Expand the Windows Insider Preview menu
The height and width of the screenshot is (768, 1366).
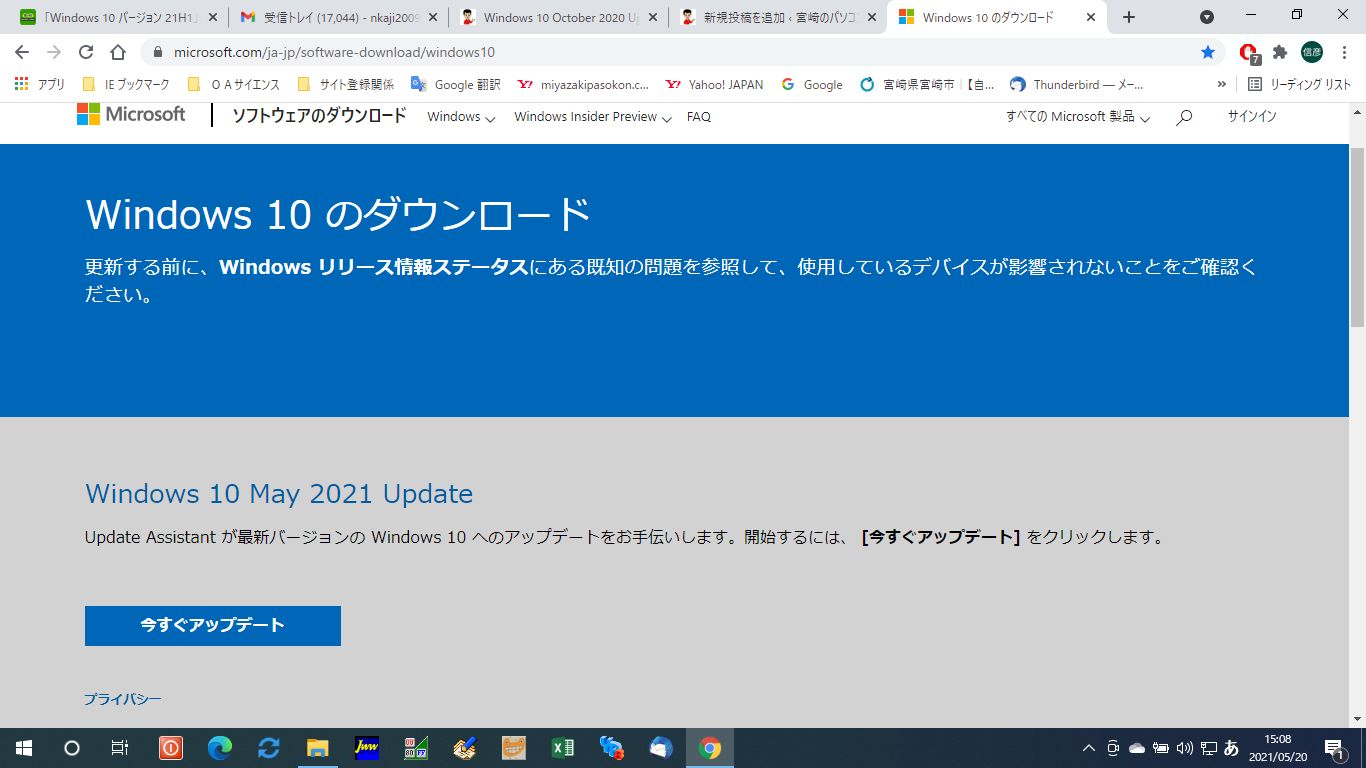(x=593, y=117)
